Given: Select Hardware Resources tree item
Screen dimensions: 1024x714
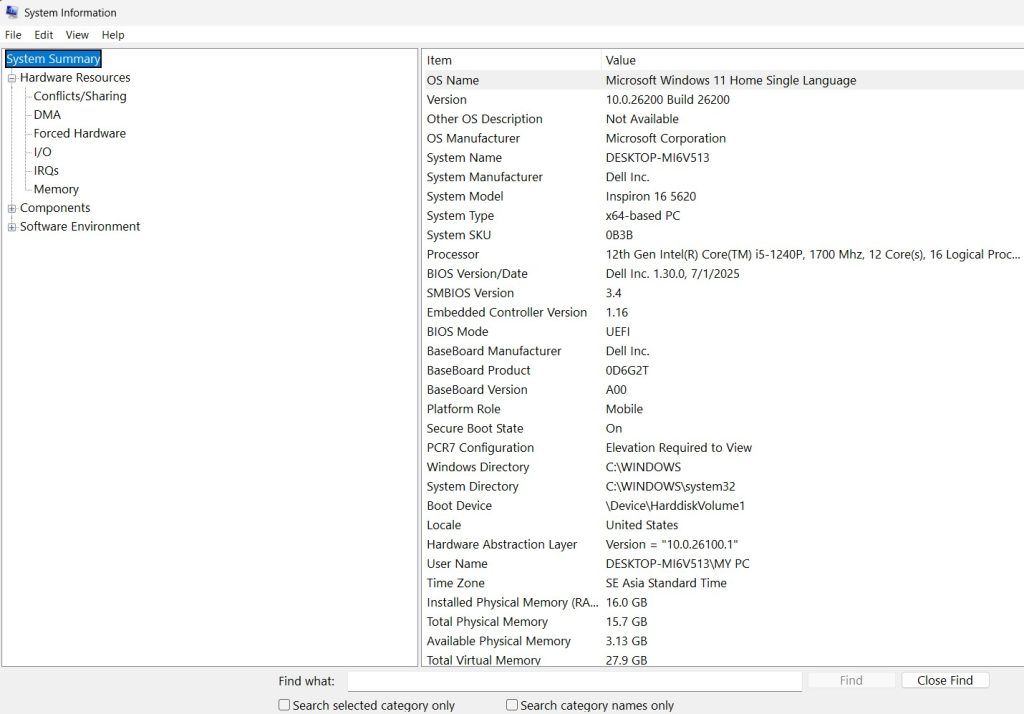Looking at the screenshot, I should (75, 77).
